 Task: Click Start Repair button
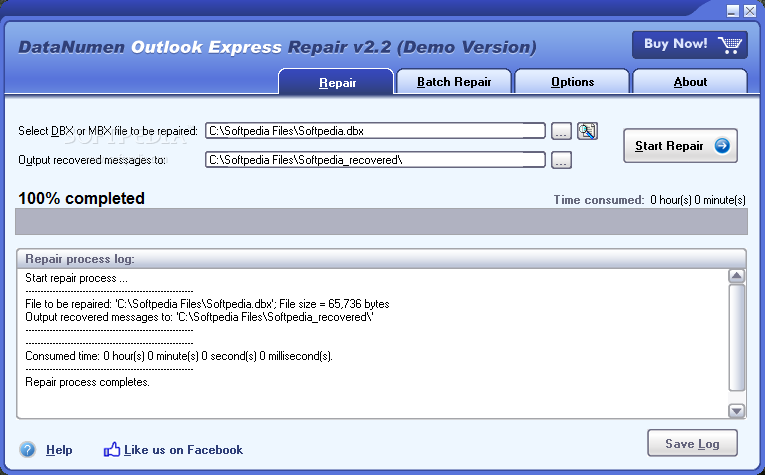click(x=680, y=145)
